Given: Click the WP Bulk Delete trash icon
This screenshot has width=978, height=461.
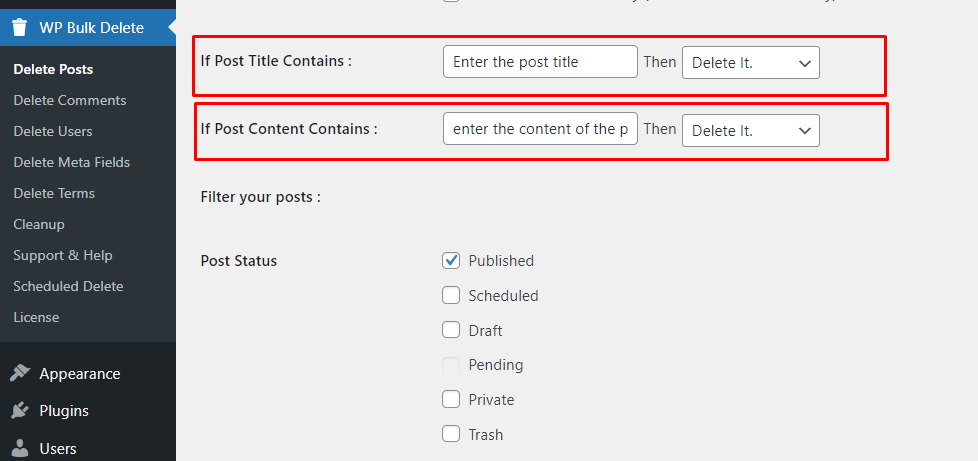Looking at the screenshot, I should point(20,28).
